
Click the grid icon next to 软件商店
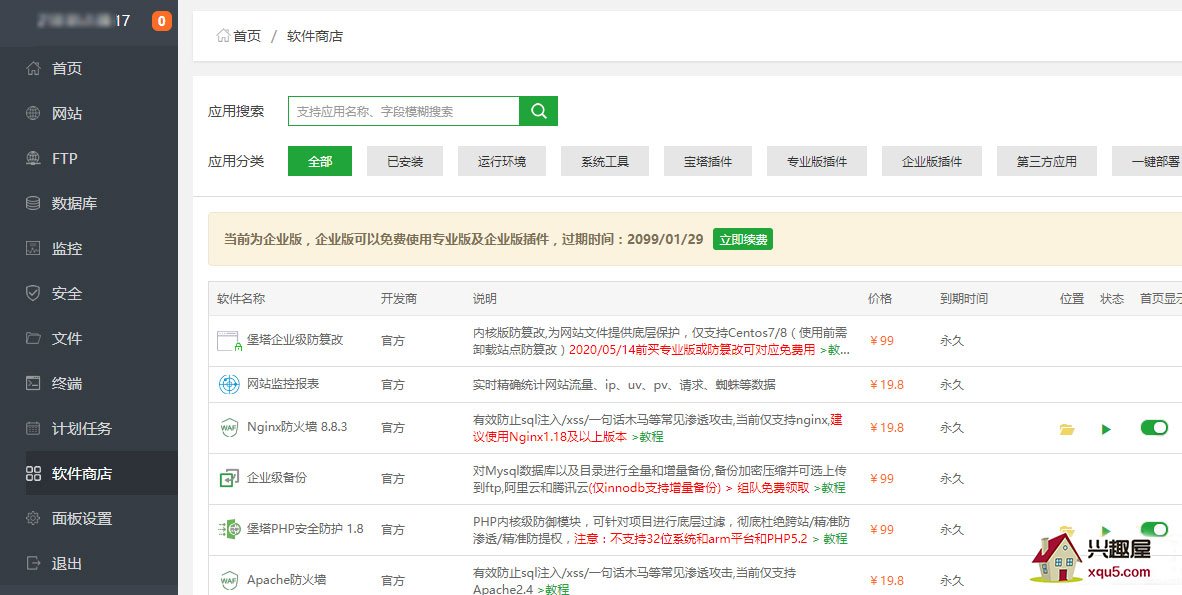pyautogui.click(x=33, y=474)
